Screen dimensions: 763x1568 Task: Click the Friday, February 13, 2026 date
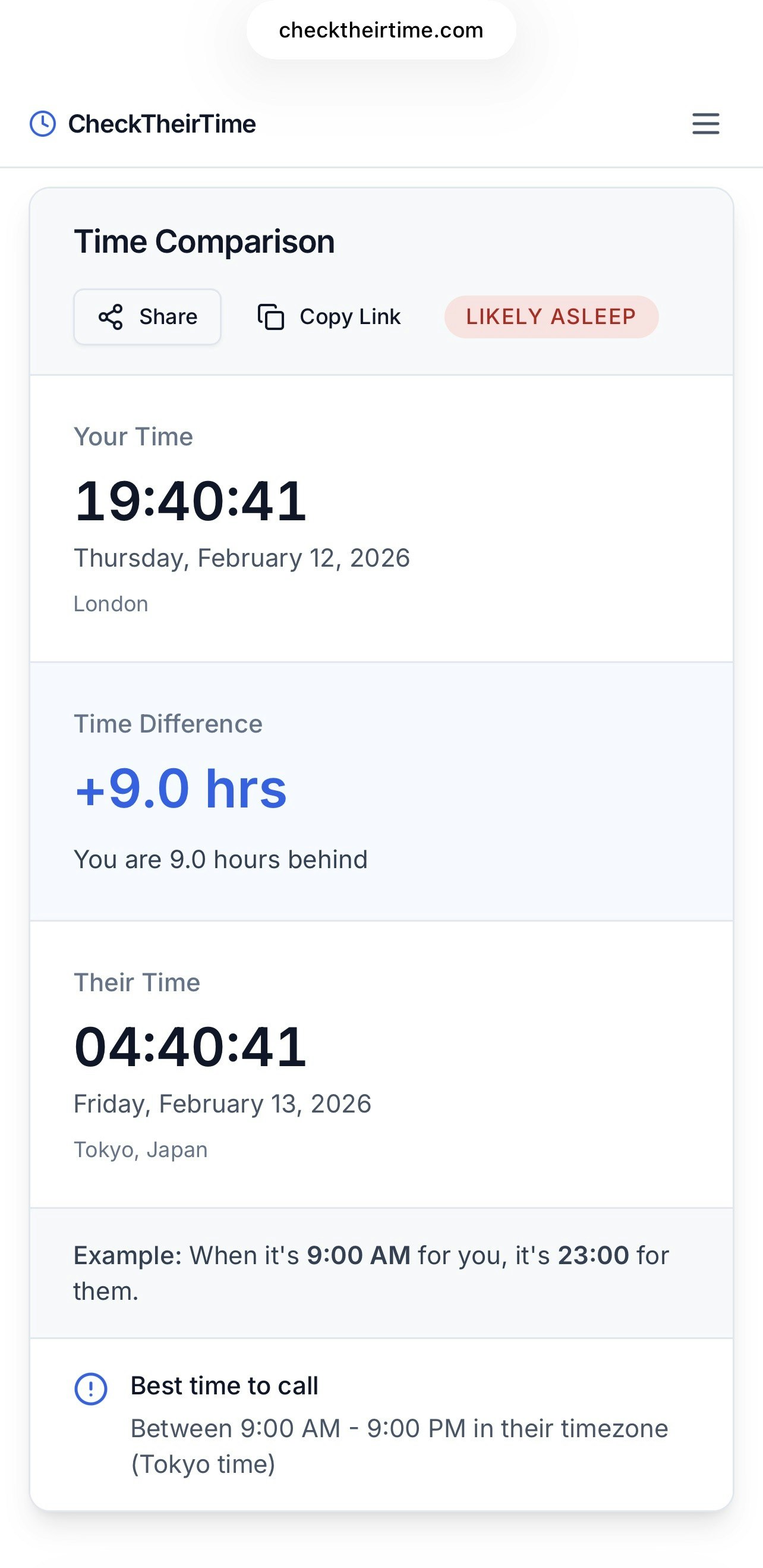pyautogui.click(x=222, y=1103)
